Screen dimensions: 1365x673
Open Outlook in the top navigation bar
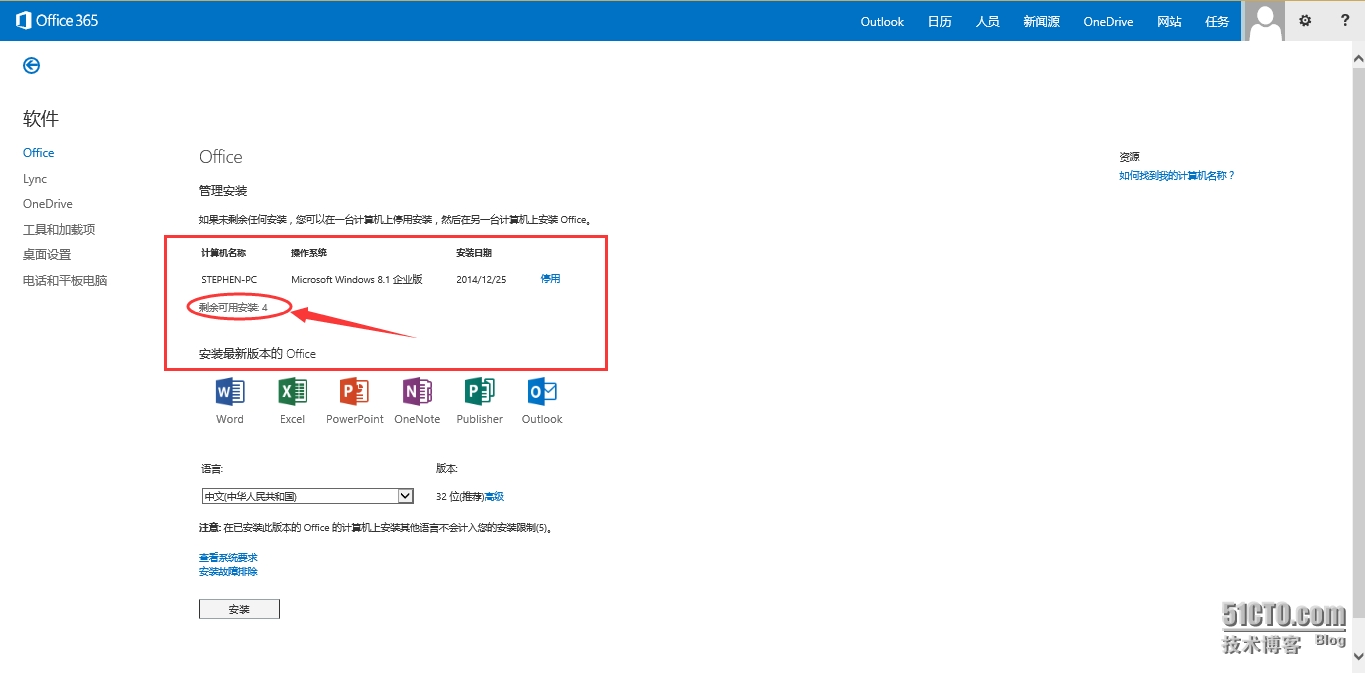pos(882,22)
